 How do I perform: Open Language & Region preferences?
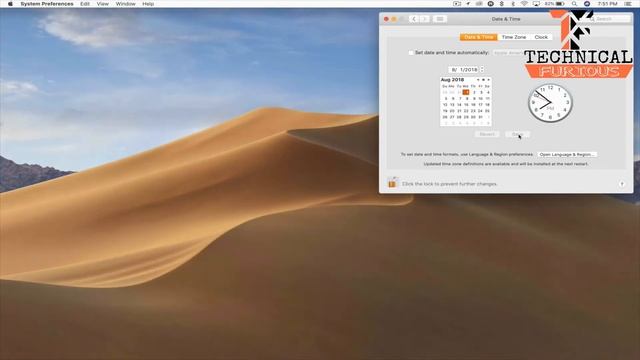[x=567, y=155]
